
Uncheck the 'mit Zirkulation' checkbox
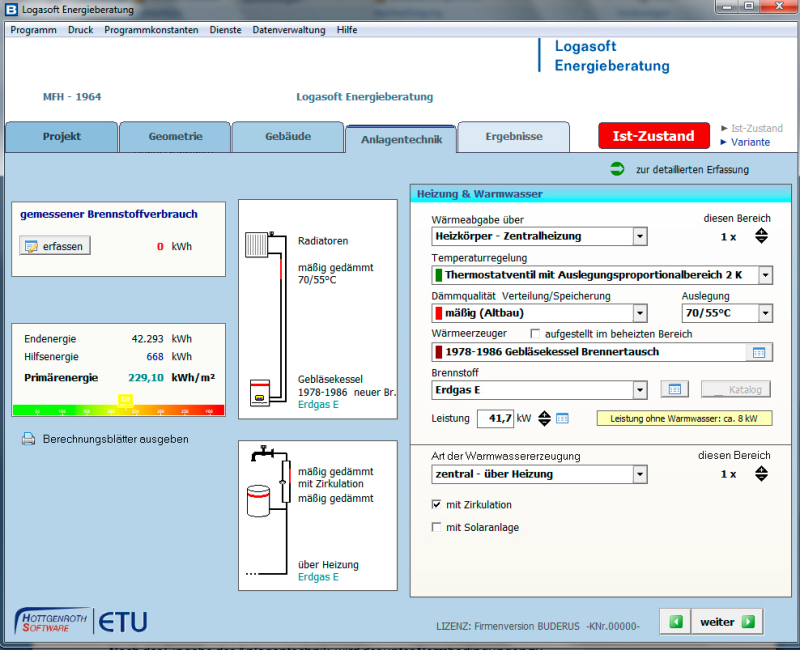(436, 504)
